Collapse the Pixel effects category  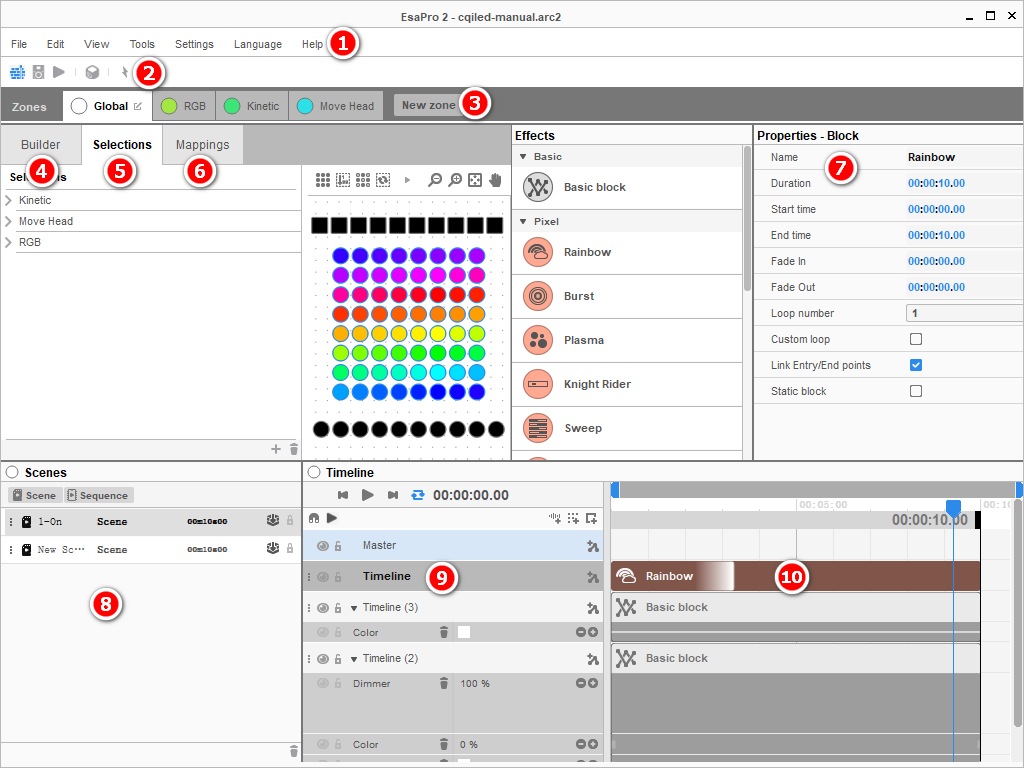tap(522, 221)
